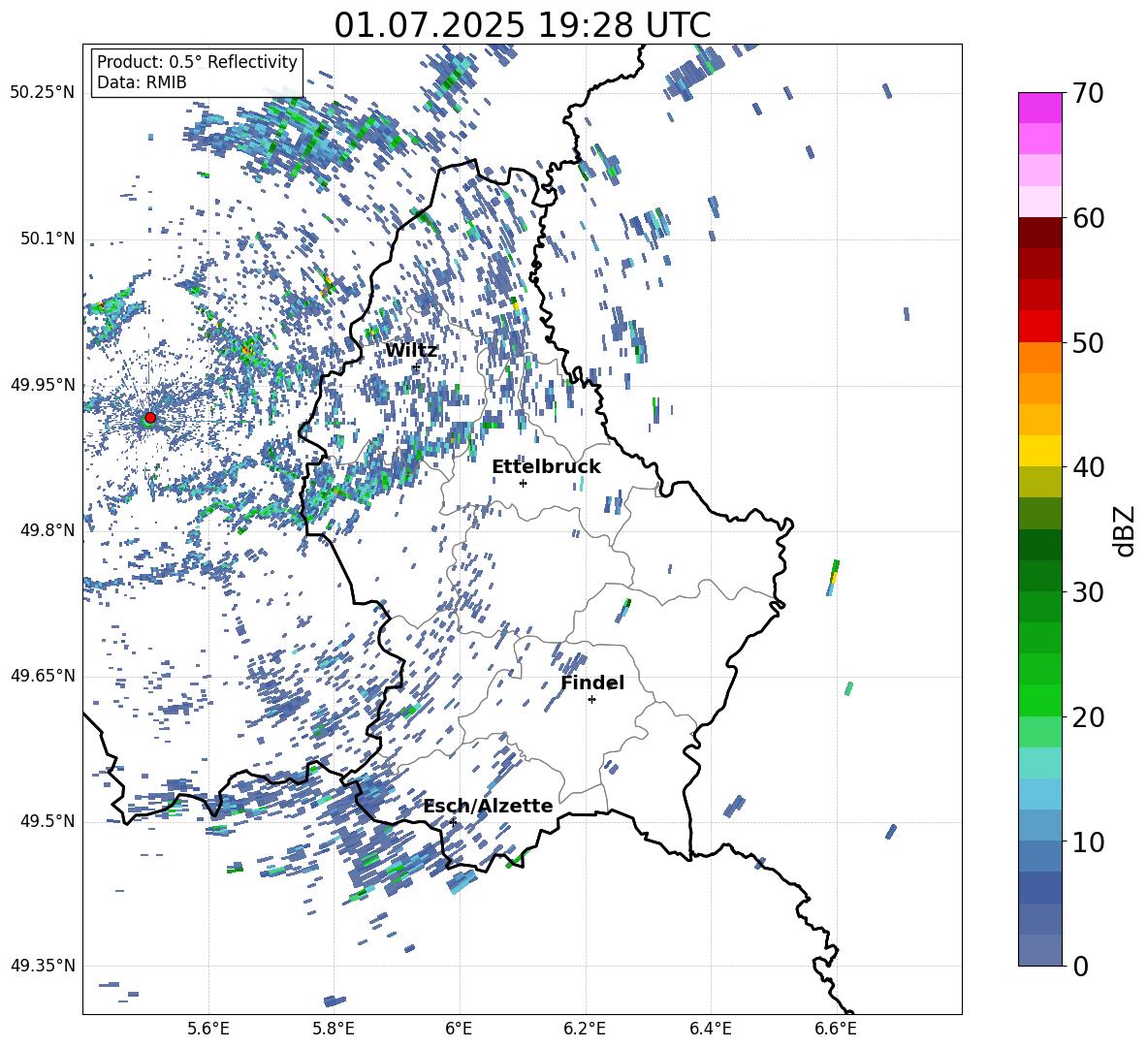
Task: Click the 49.8°N latitude label
Action: click(x=47, y=530)
